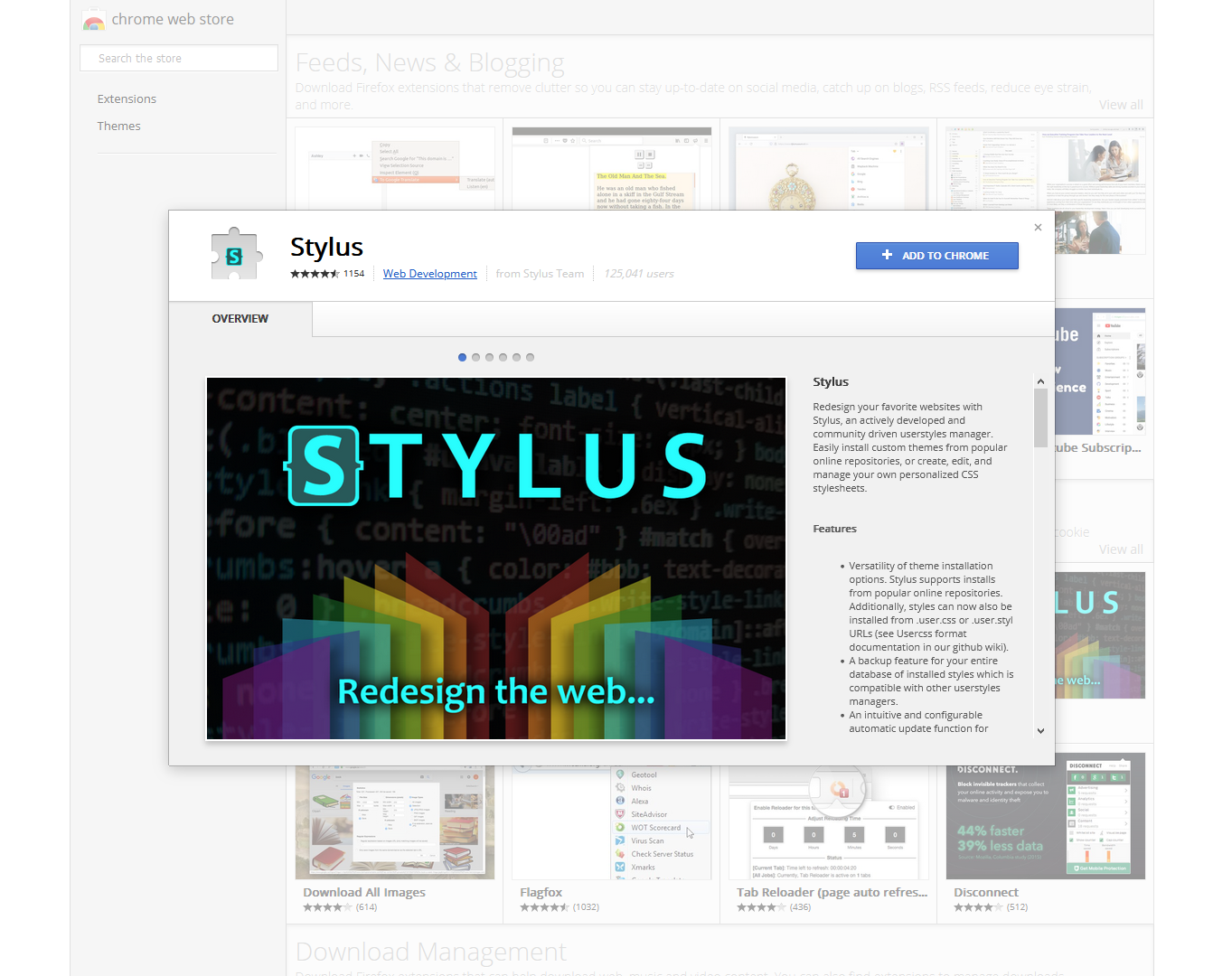Viewport: 1232px width, 976px height.
Task: Select the Overview tab
Action: [x=240, y=319]
